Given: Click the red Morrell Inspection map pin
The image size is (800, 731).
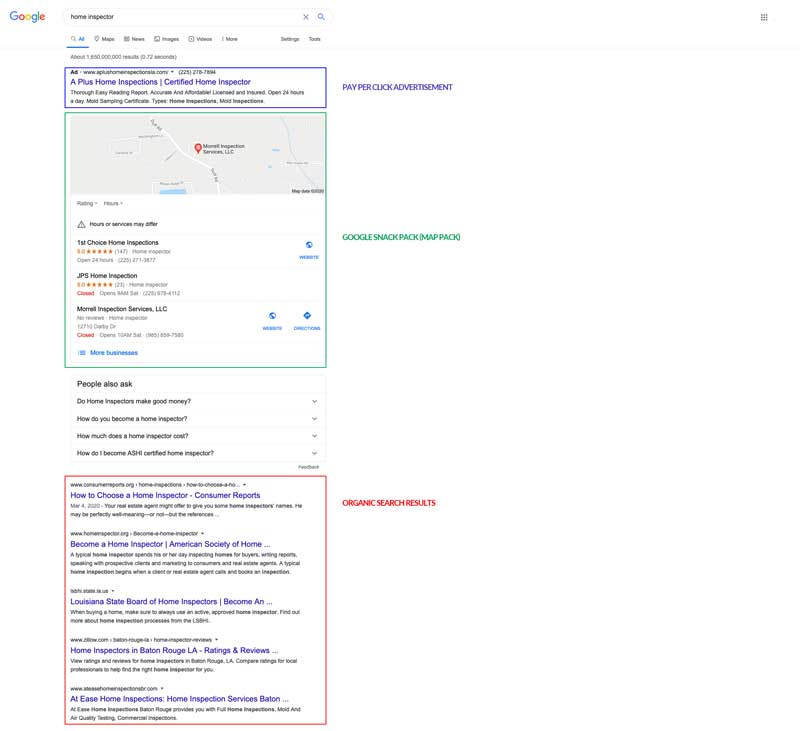Looking at the screenshot, I should click(x=198, y=148).
